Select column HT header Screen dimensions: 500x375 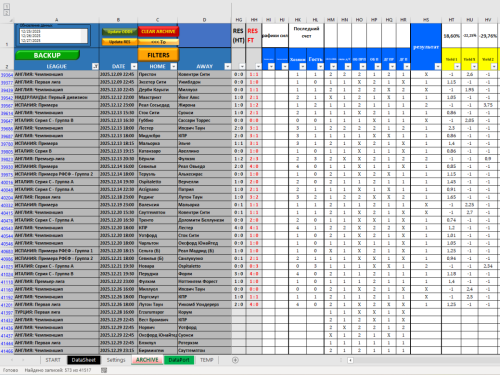pyautogui.click(x=451, y=20)
